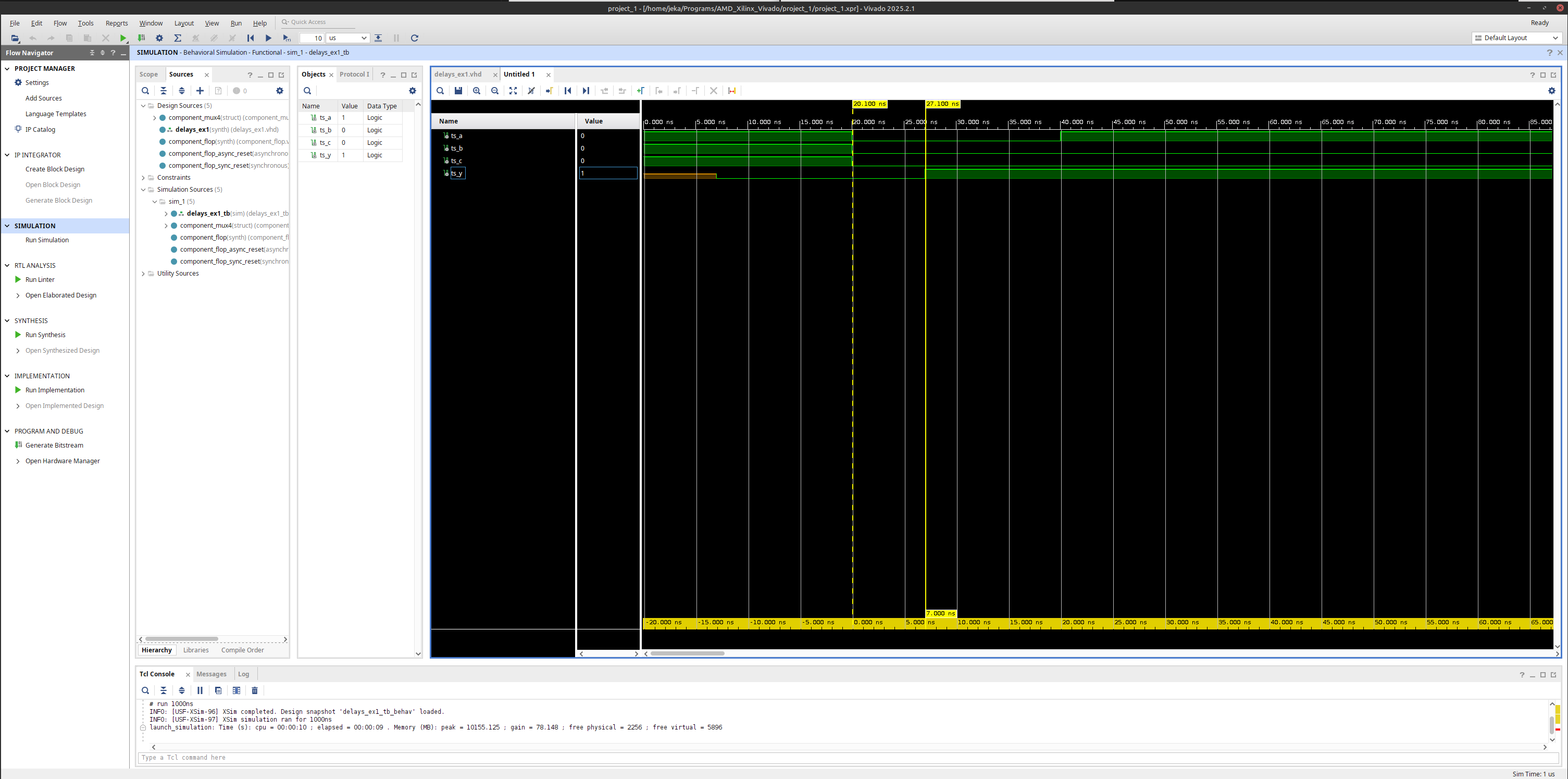Image resolution: width=1568 pixels, height=779 pixels.
Task: Expand the Constraints folder
Action: (143, 178)
